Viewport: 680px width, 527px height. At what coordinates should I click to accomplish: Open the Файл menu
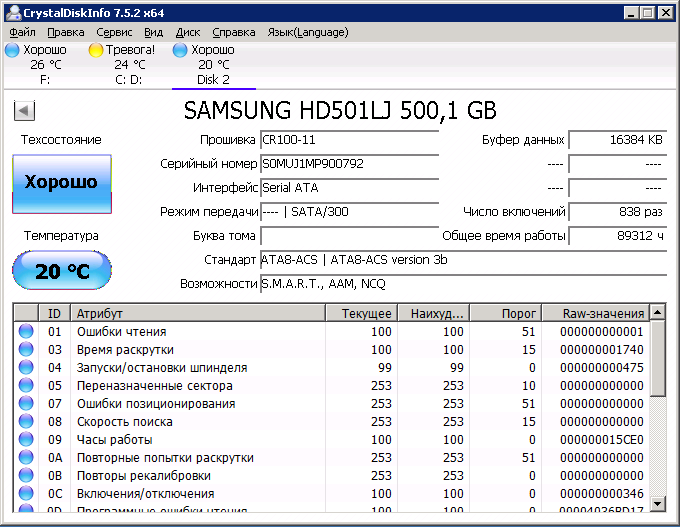point(22,33)
